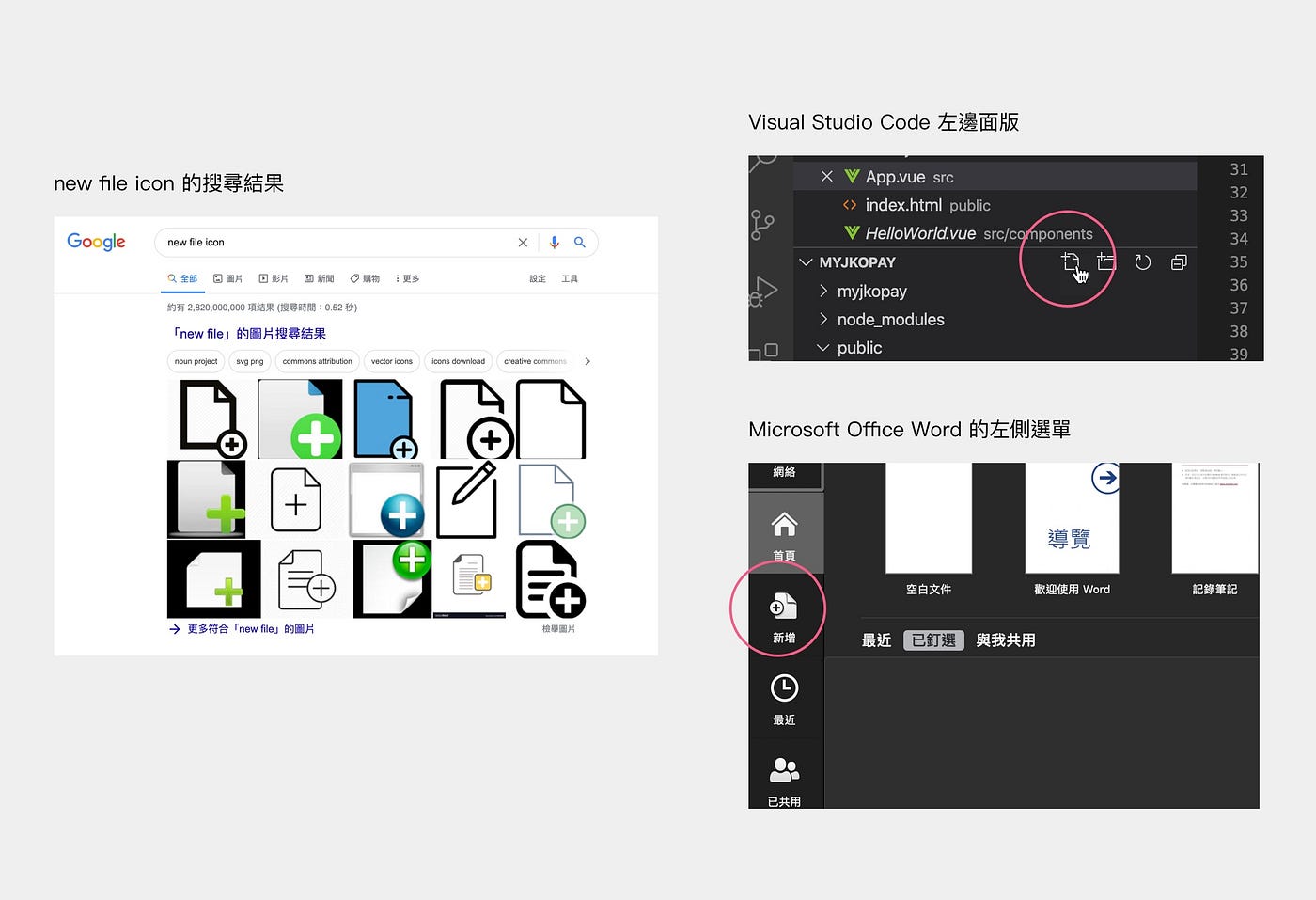Open the 記錄筆記 template in Word

click(x=1214, y=530)
